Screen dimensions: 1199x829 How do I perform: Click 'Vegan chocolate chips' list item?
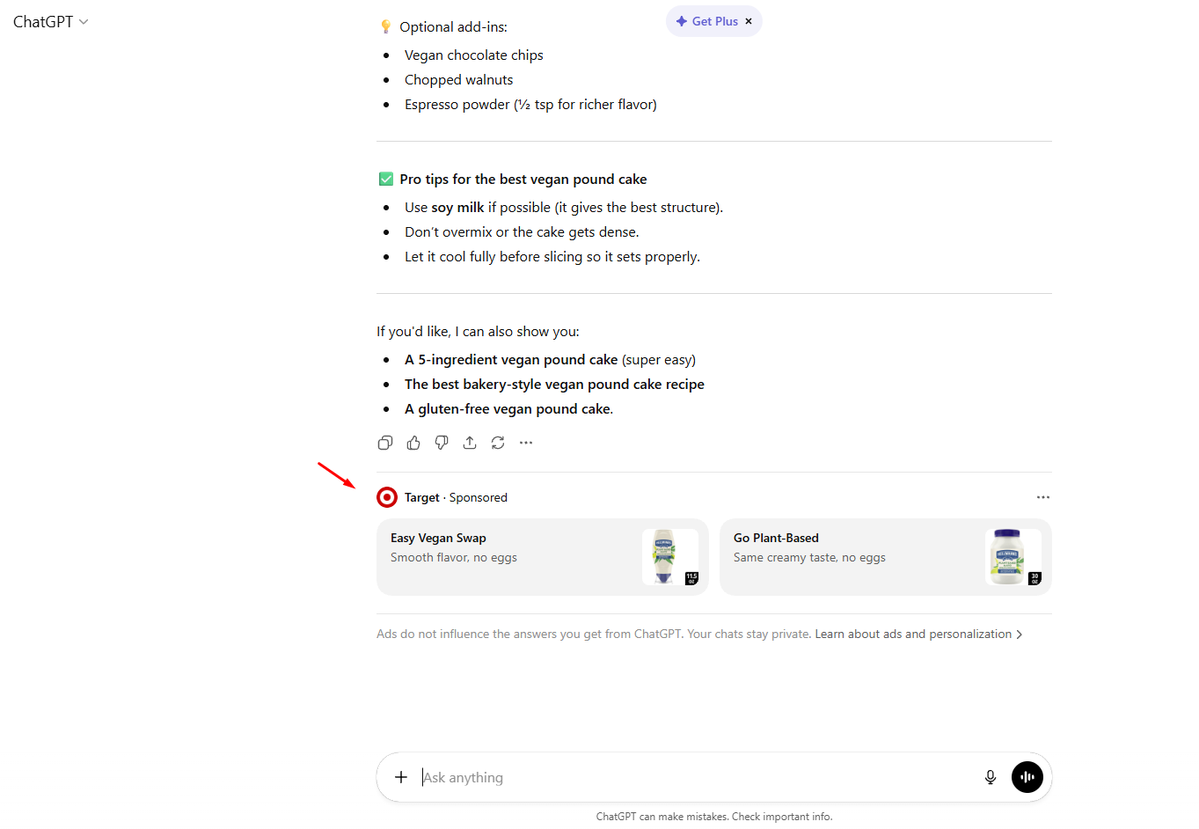pyautogui.click(x=473, y=55)
